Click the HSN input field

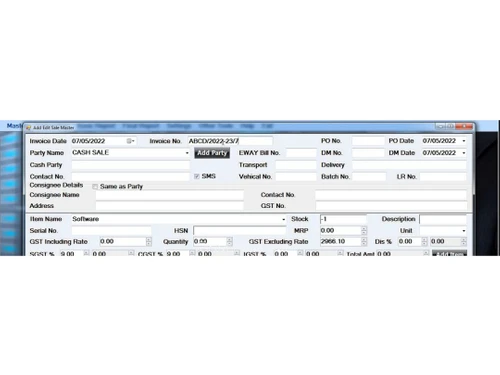coord(239,231)
